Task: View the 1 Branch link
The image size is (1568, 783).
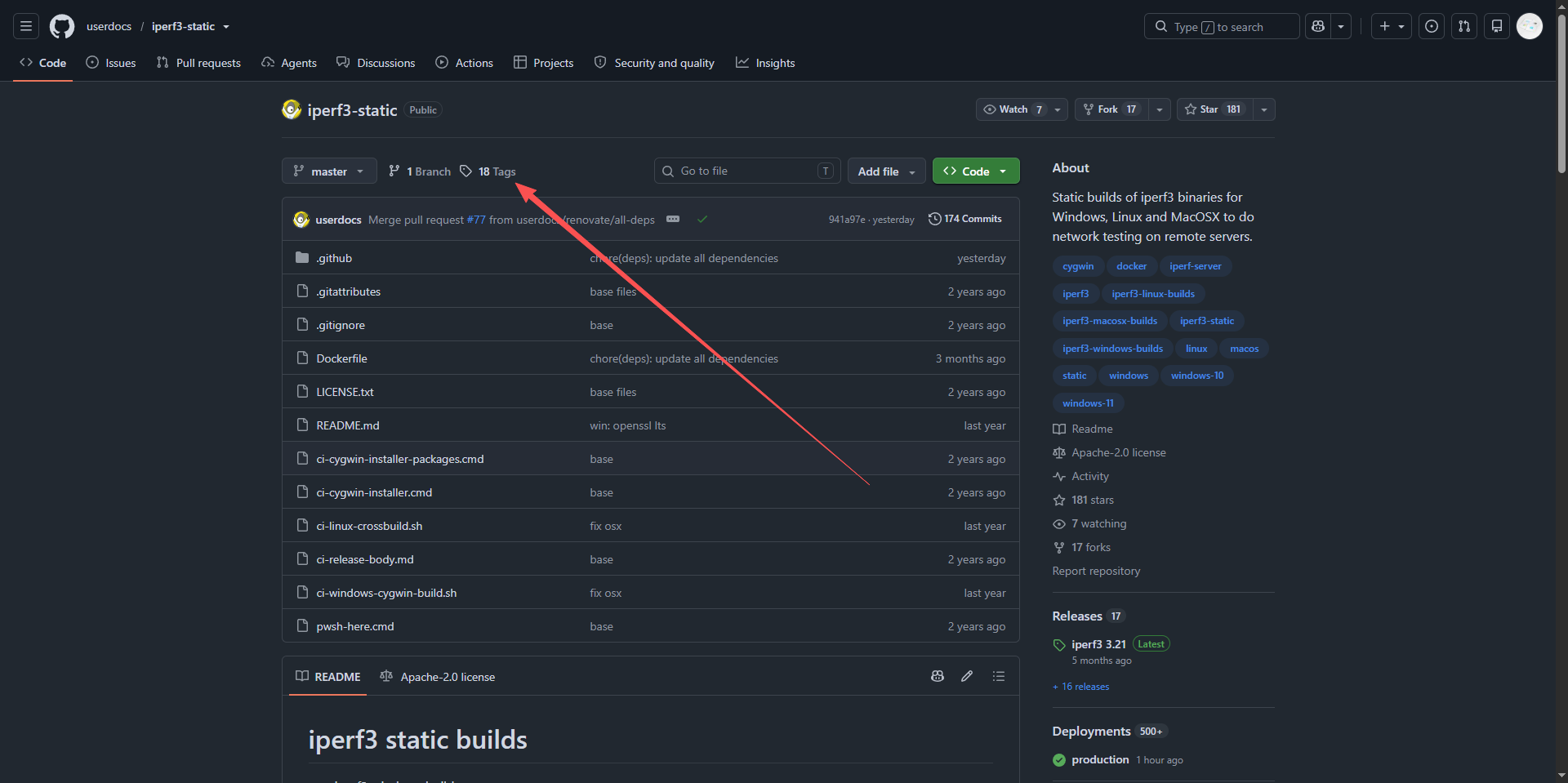Action: click(x=420, y=171)
